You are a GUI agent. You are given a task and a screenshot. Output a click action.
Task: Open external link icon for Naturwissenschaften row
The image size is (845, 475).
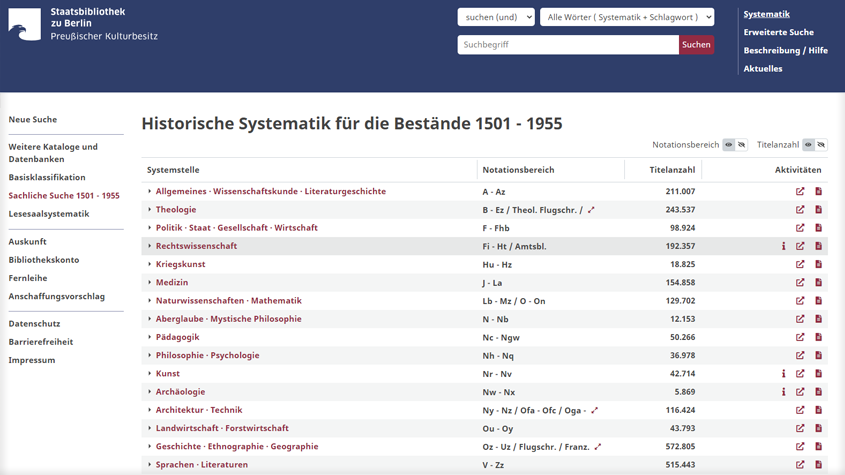800,301
